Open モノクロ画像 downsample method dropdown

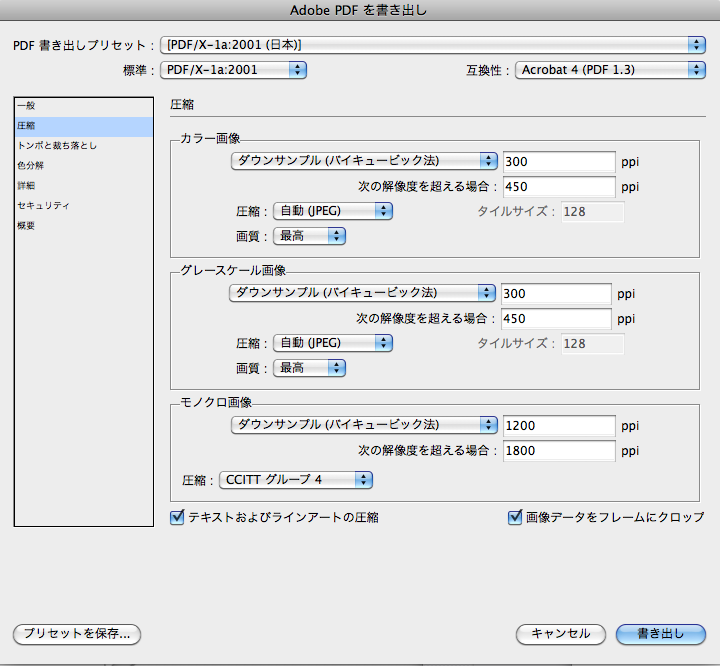364,425
